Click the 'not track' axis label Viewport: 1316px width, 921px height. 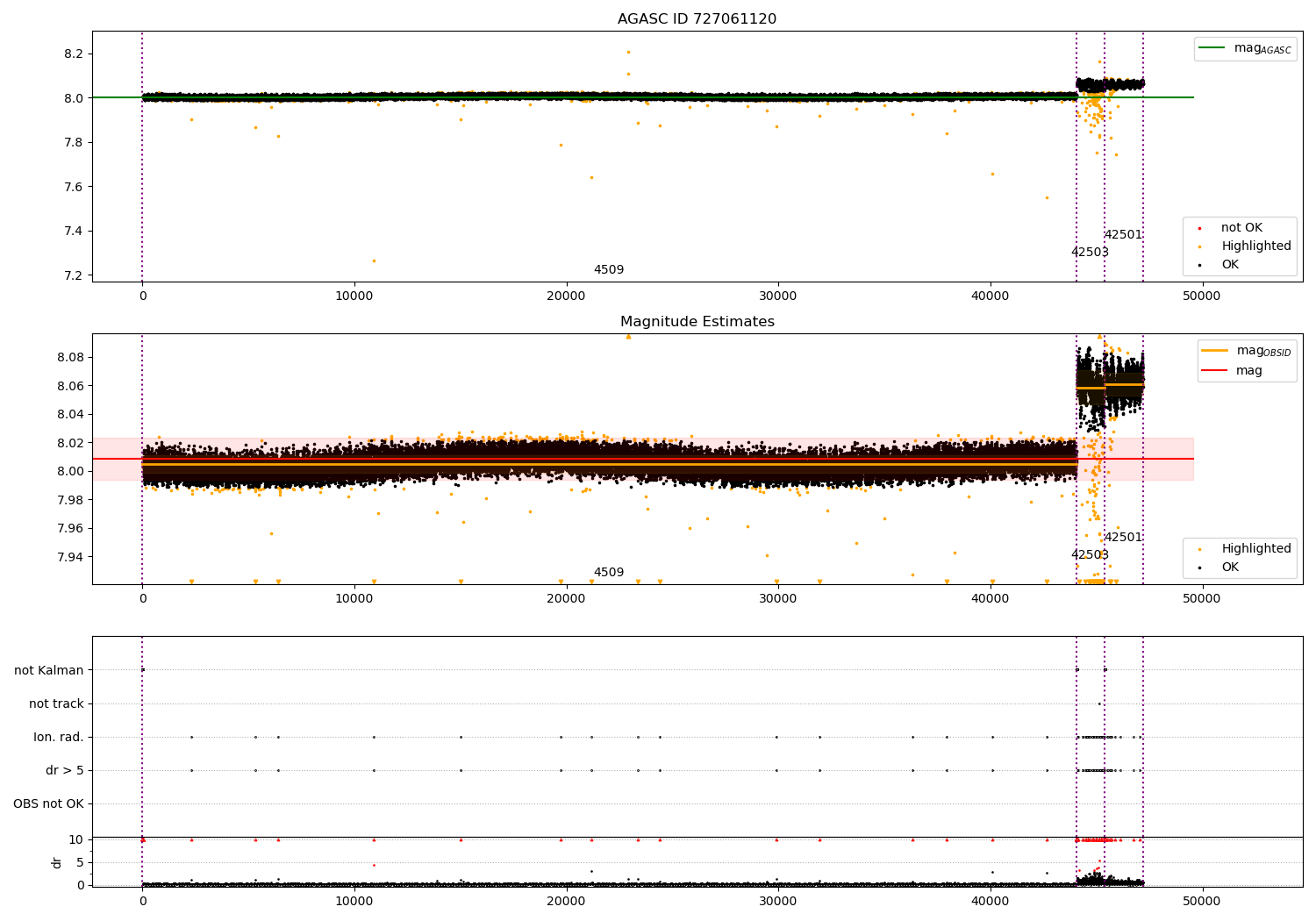[56, 704]
